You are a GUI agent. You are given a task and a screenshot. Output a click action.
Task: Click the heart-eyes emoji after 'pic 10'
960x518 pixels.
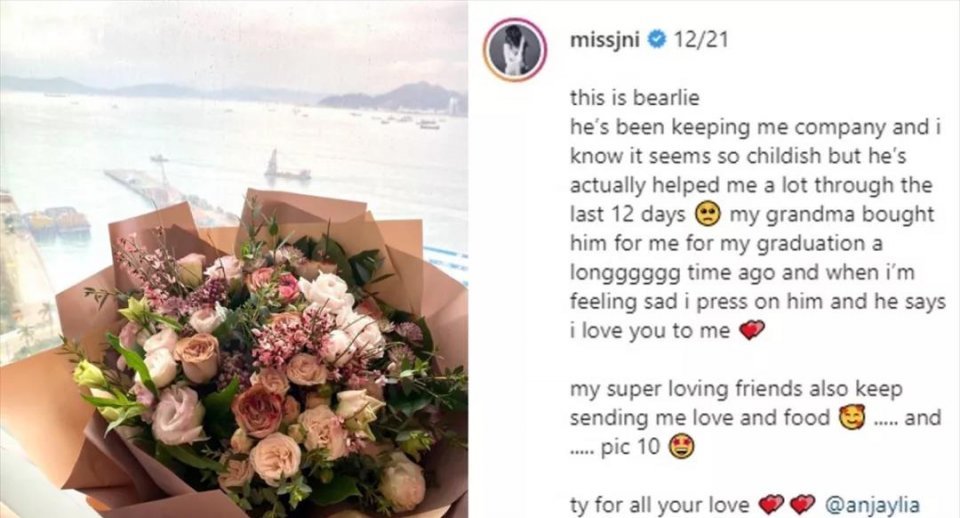click(x=681, y=448)
